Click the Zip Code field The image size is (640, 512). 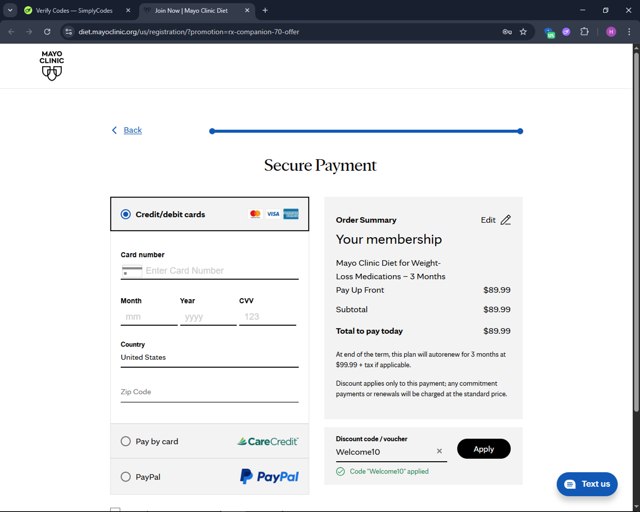coord(209,392)
